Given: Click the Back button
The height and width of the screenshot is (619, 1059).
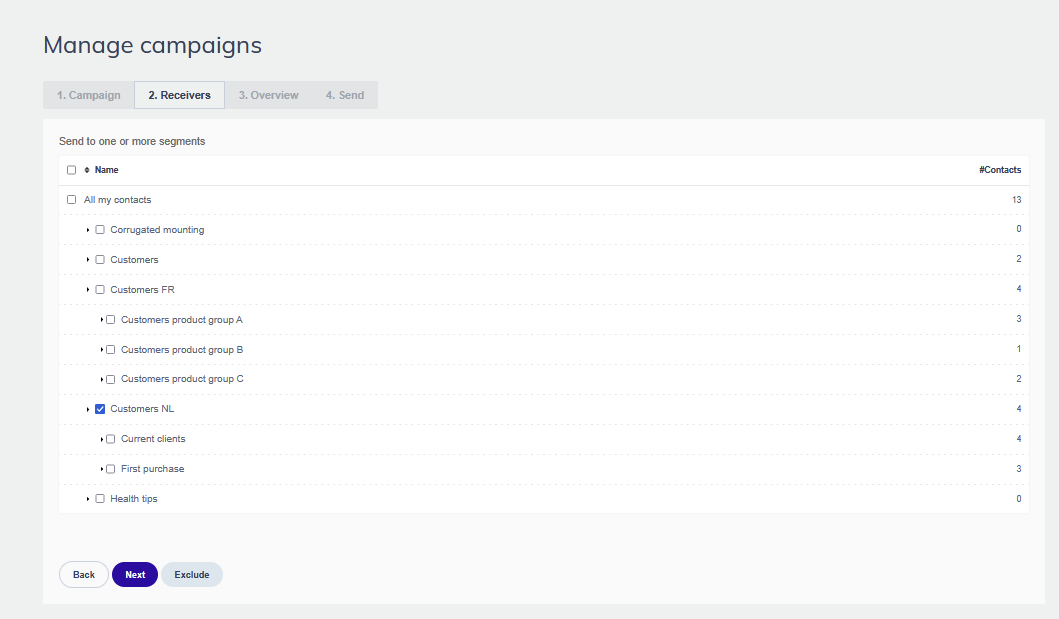Looking at the screenshot, I should (x=84, y=574).
